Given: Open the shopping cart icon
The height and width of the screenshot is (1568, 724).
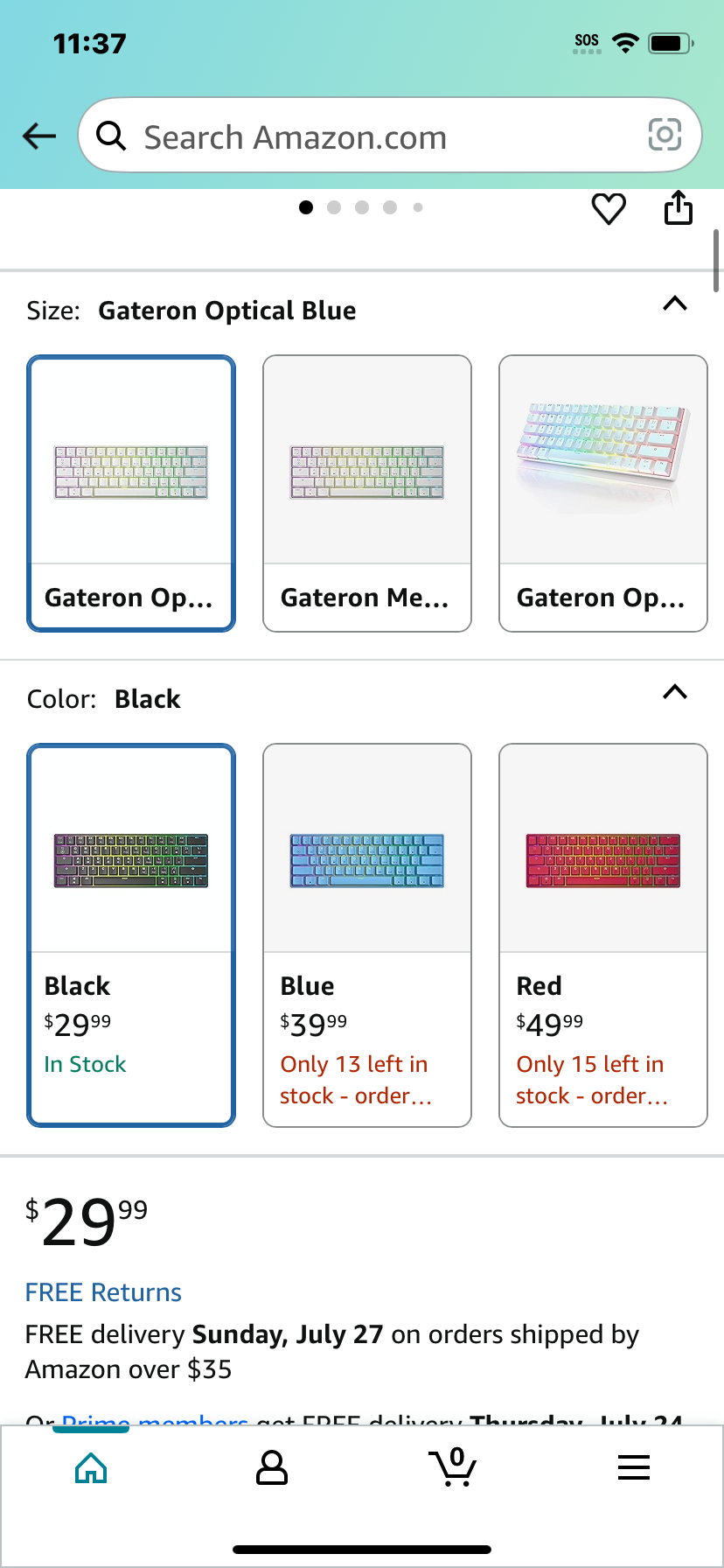Looking at the screenshot, I should 453,1466.
